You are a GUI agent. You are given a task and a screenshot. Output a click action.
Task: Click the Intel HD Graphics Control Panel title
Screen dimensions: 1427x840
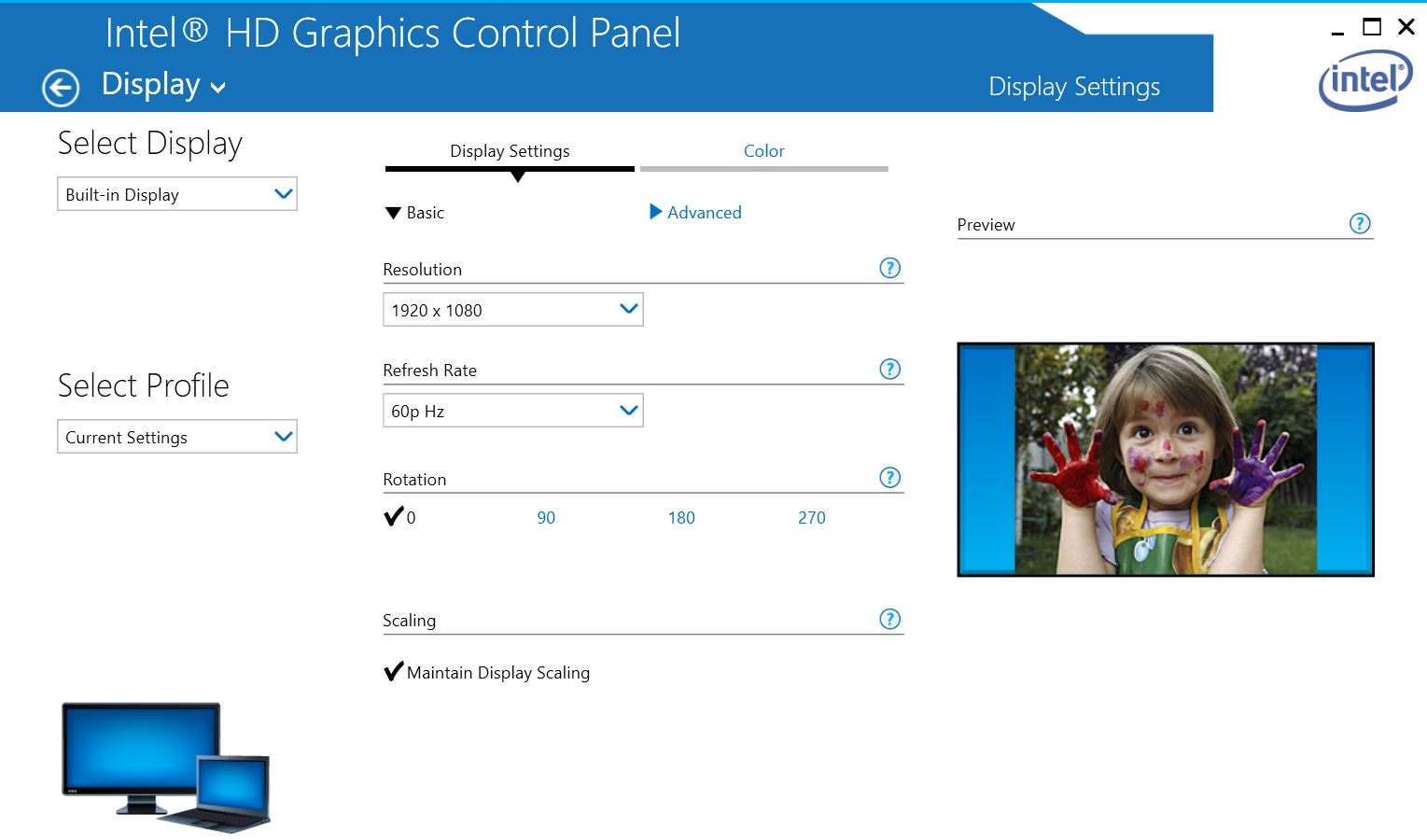click(393, 34)
